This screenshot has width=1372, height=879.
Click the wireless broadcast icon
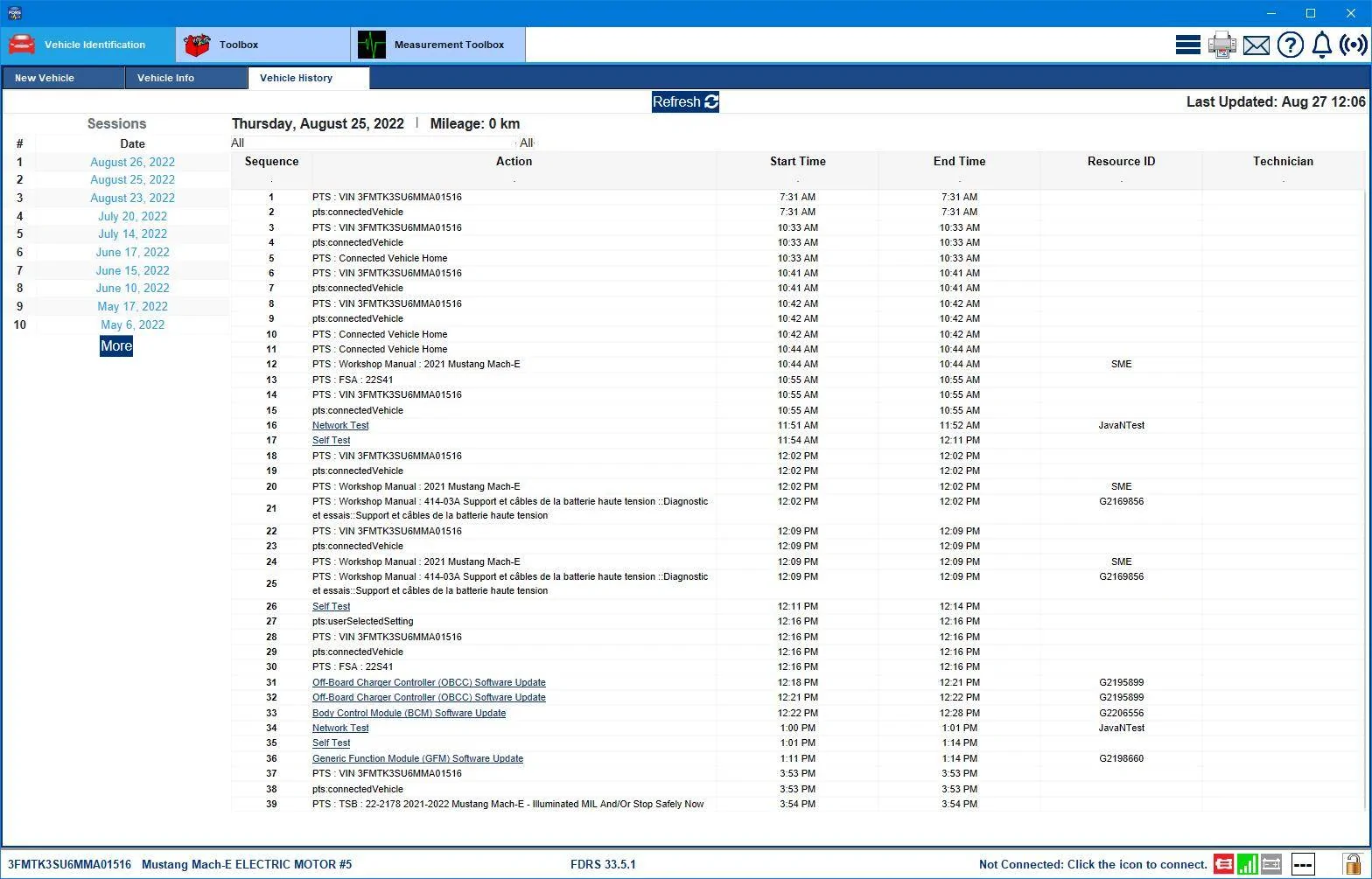1354,45
